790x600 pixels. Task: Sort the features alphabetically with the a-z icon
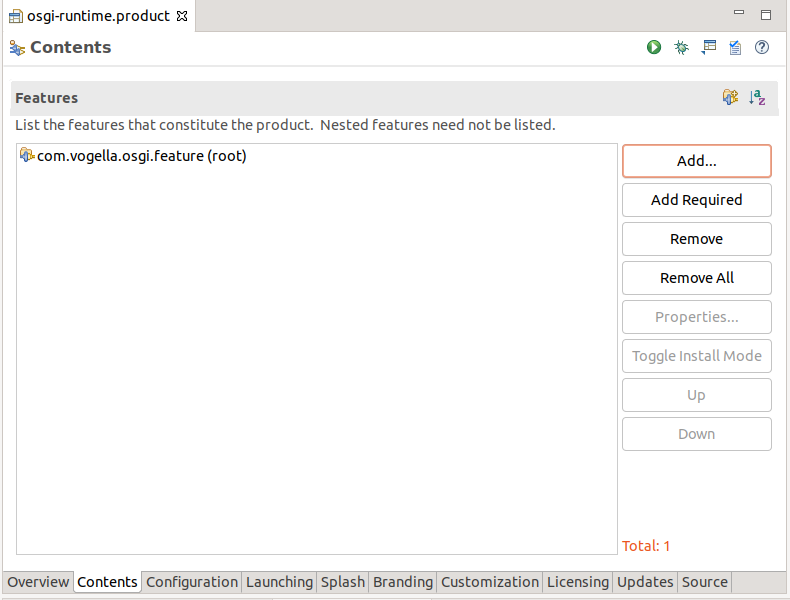point(758,97)
